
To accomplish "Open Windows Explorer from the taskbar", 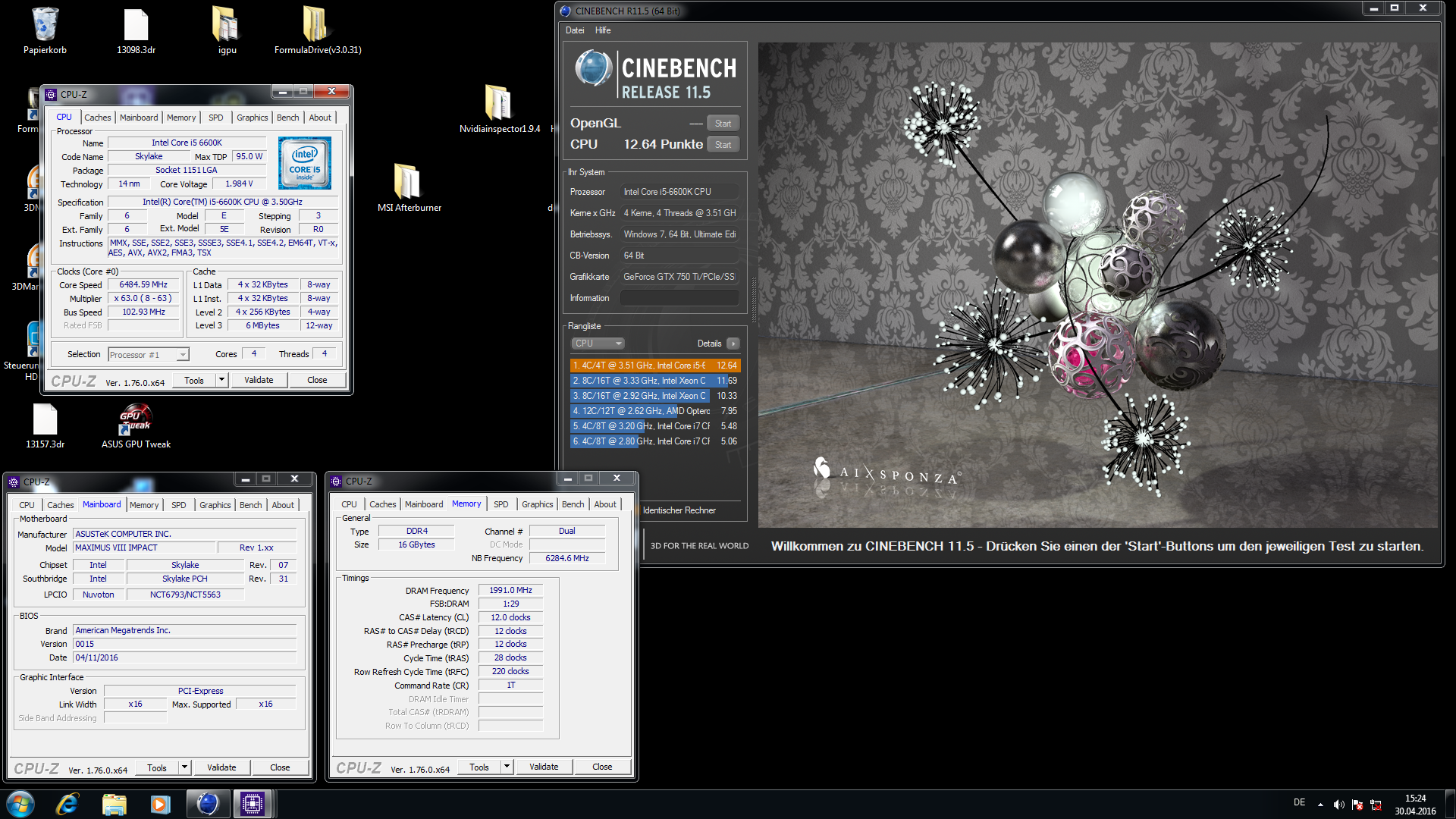I will click(x=114, y=804).
